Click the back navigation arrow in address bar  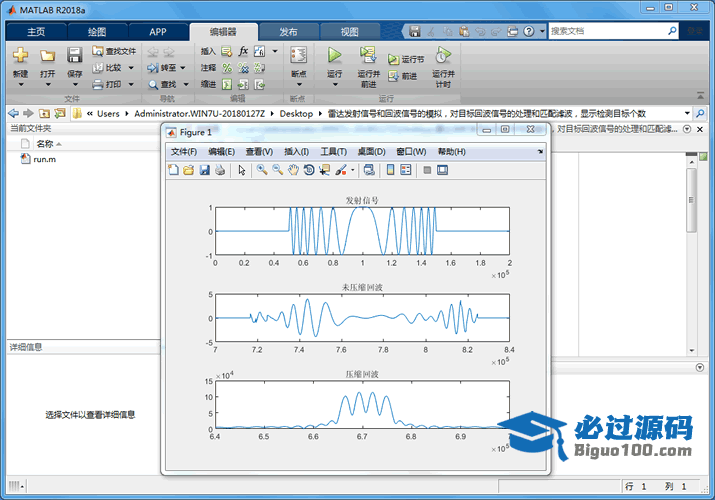click(14, 113)
